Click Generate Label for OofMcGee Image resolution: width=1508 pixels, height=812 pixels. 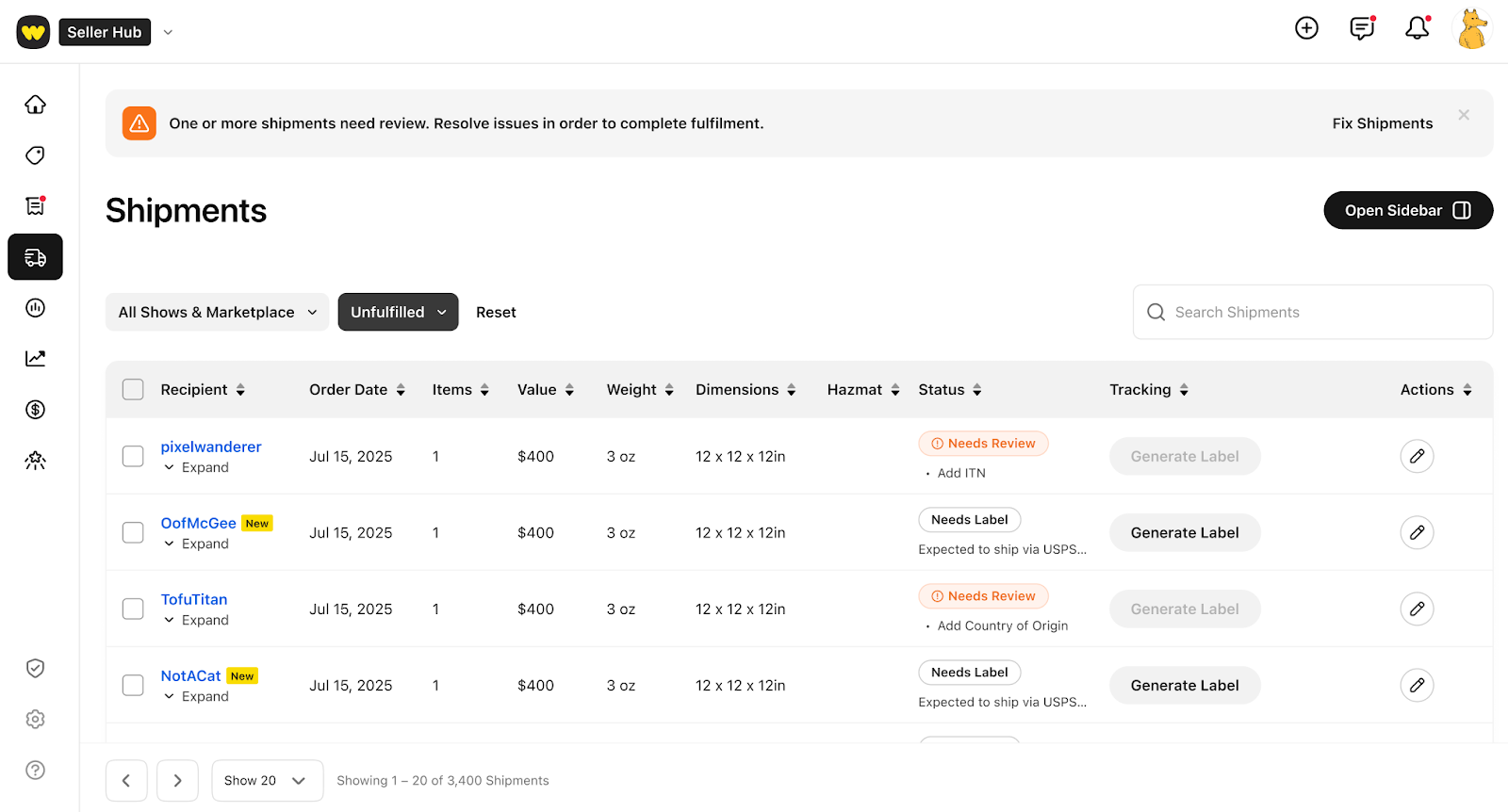coord(1184,533)
